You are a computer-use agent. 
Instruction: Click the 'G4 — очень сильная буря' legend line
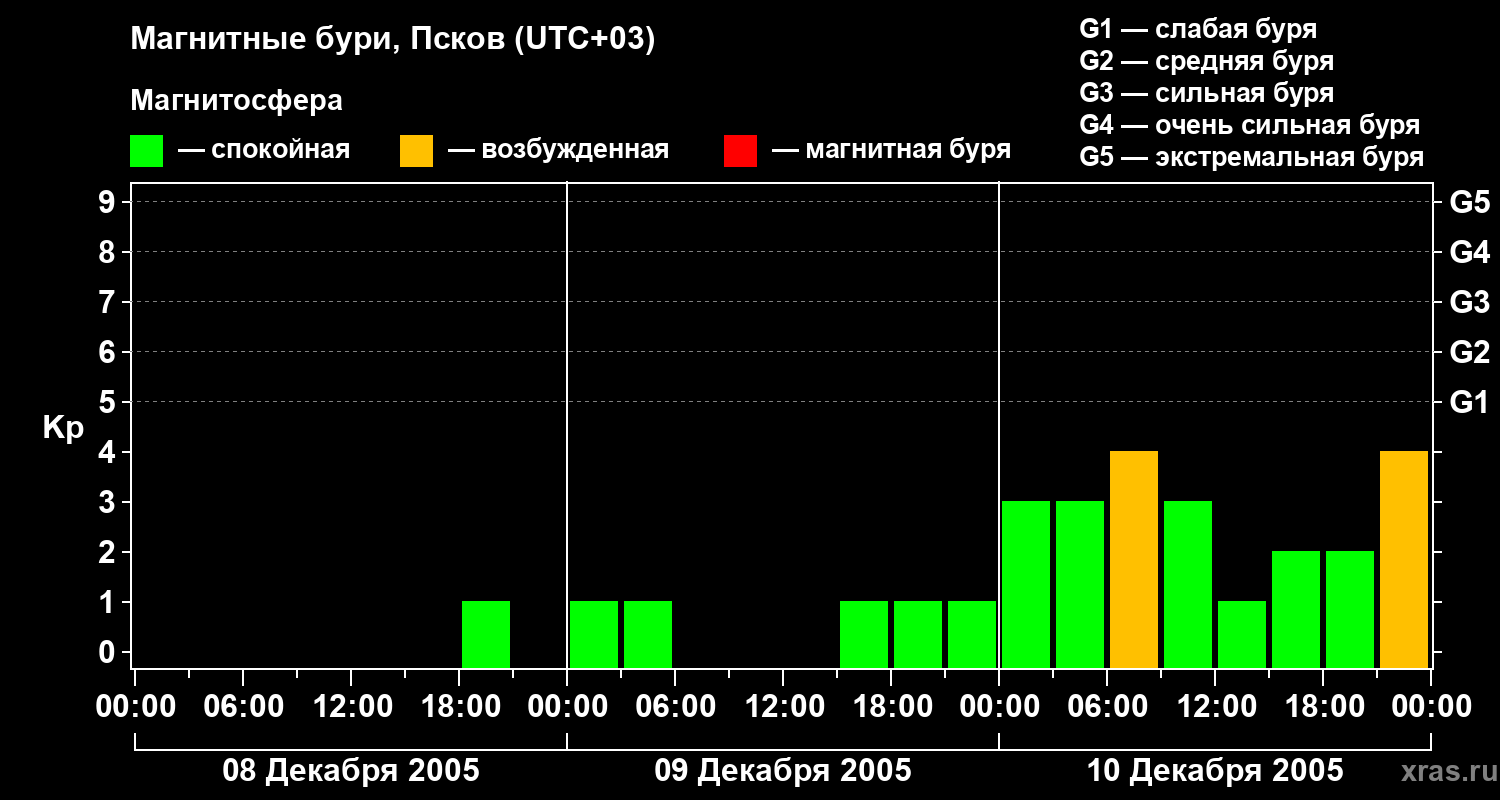[1249, 125]
